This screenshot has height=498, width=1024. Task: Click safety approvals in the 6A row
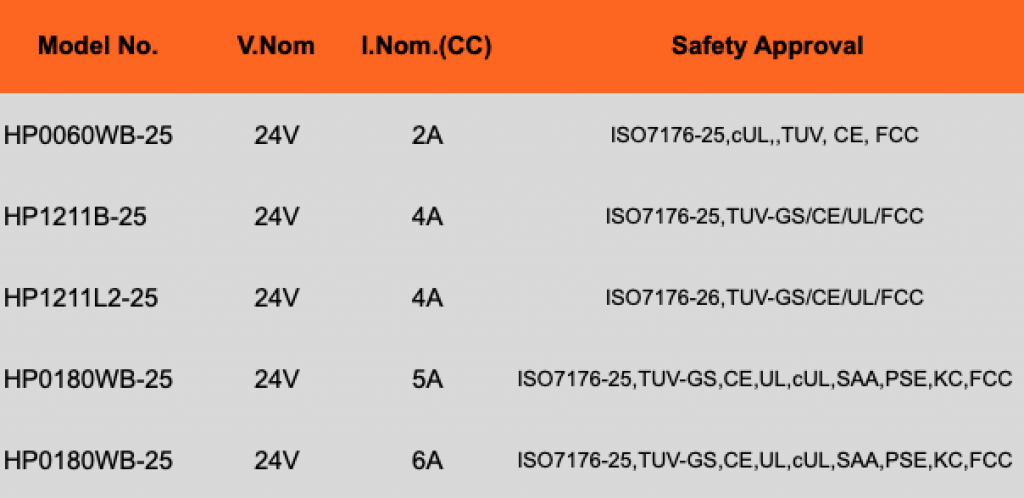(765, 461)
